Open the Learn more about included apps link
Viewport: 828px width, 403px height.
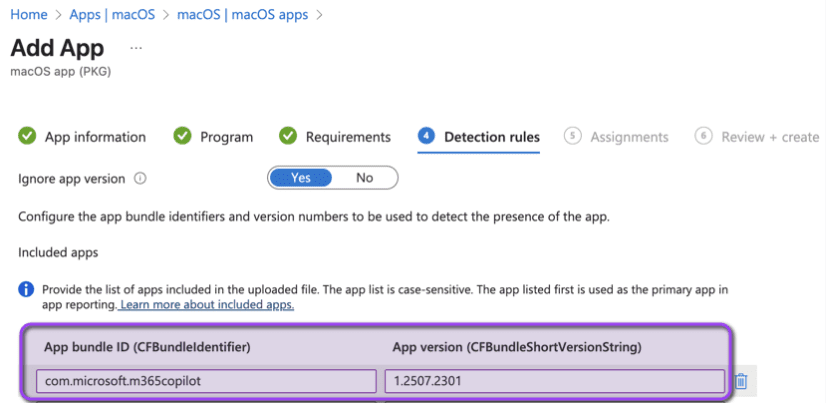tap(207, 305)
